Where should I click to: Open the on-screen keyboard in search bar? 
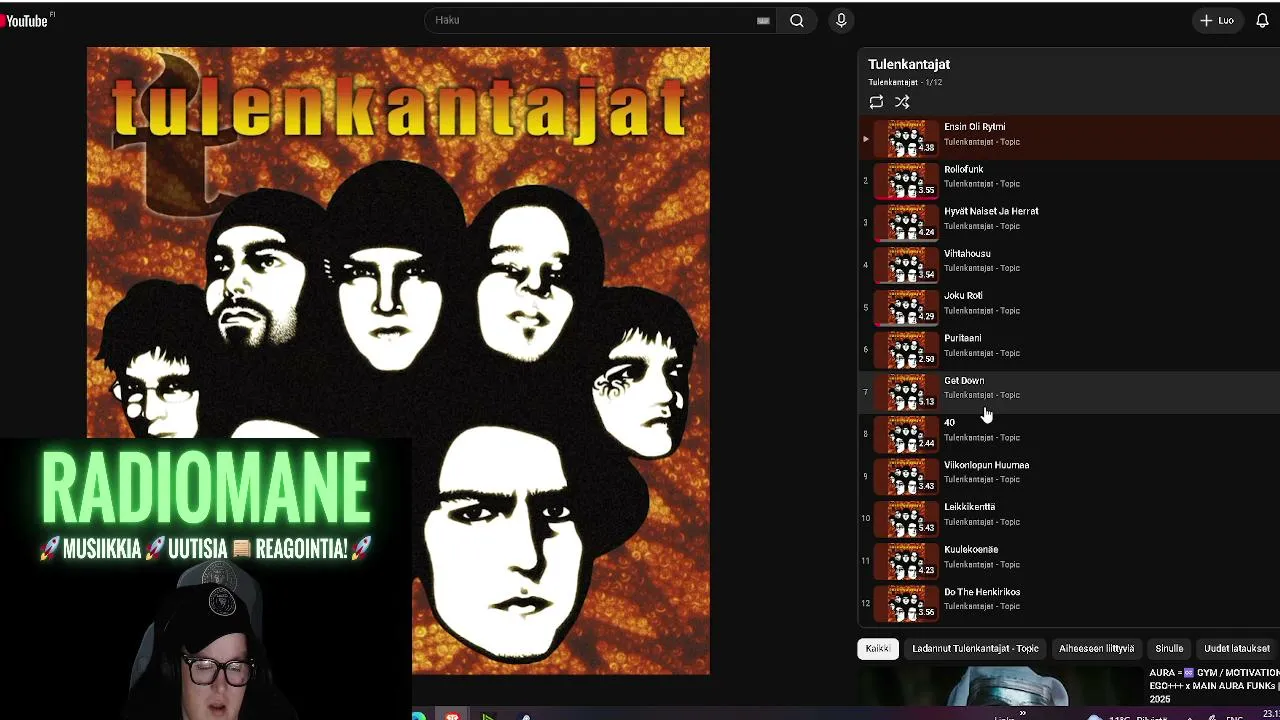(763, 20)
